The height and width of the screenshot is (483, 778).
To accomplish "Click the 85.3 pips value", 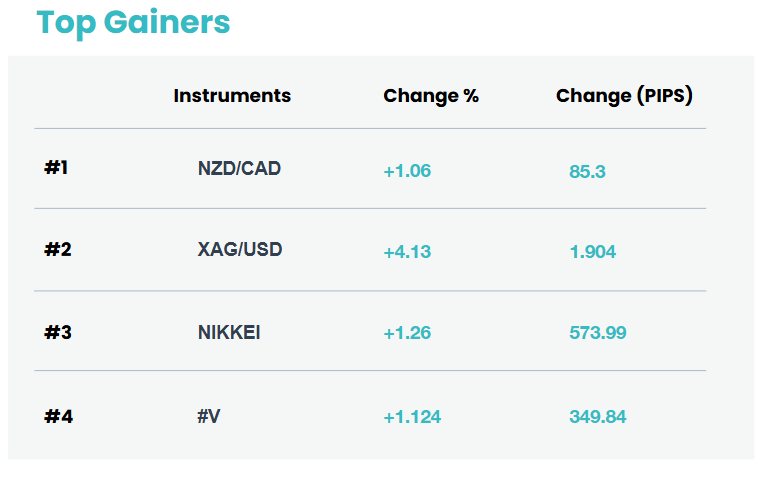I will (x=587, y=172).
